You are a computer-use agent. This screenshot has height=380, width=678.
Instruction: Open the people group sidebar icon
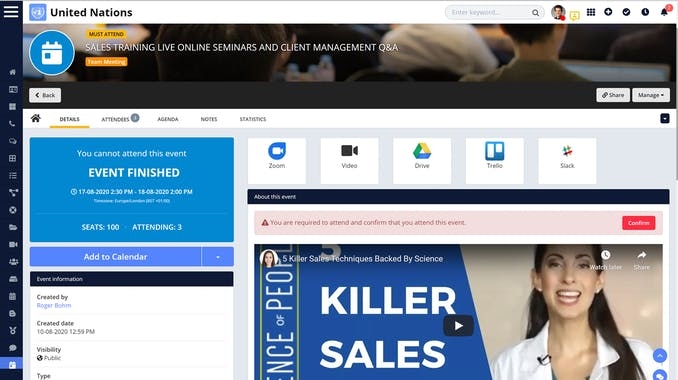point(13,262)
